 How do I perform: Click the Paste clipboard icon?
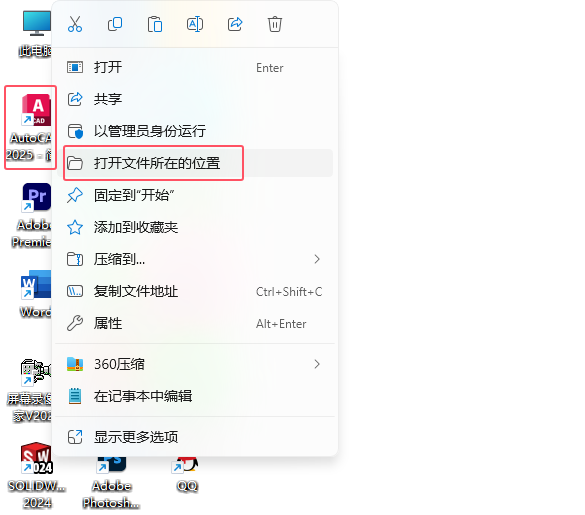point(155,24)
